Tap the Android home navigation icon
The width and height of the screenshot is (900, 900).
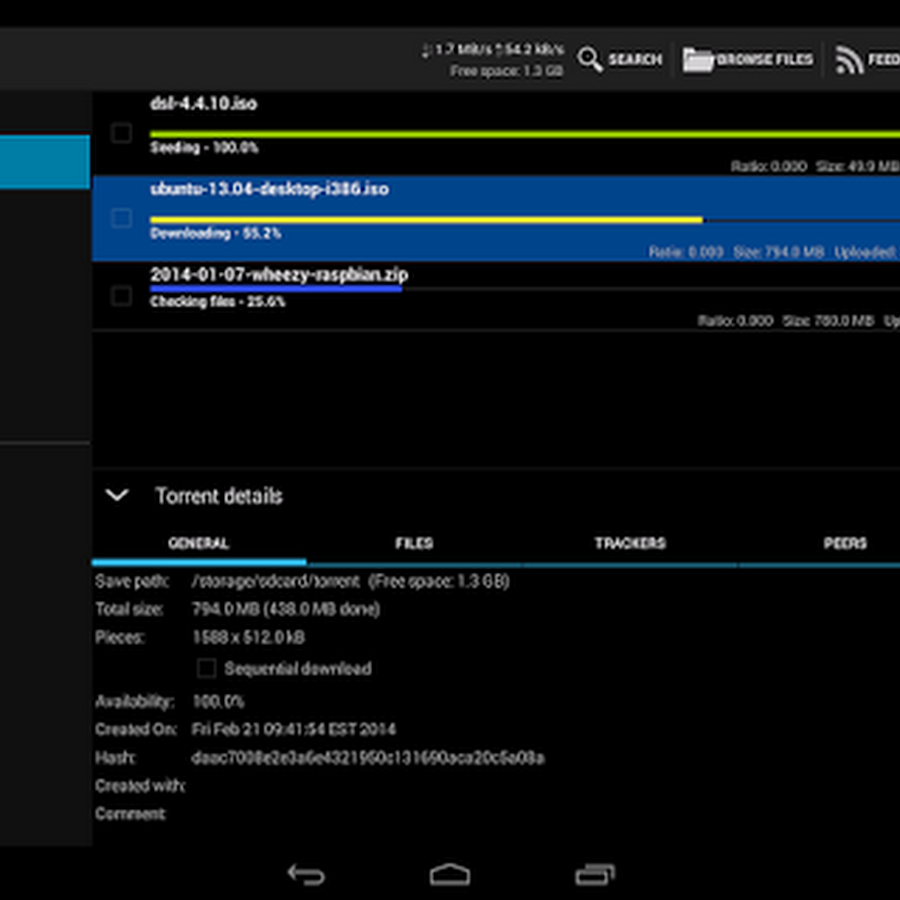[450, 874]
